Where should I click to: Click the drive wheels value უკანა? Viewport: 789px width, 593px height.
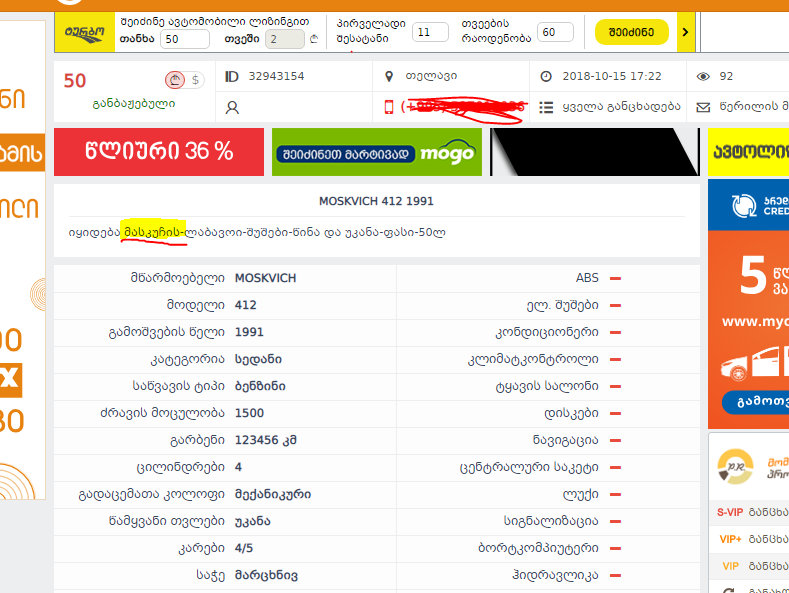pyautogui.click(x=253, y=521)
